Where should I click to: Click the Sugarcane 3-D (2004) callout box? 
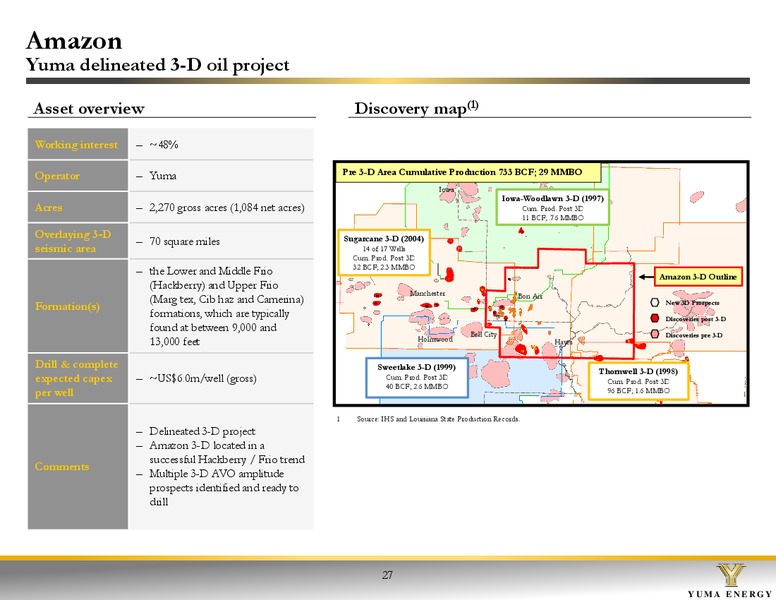[384, 252]
